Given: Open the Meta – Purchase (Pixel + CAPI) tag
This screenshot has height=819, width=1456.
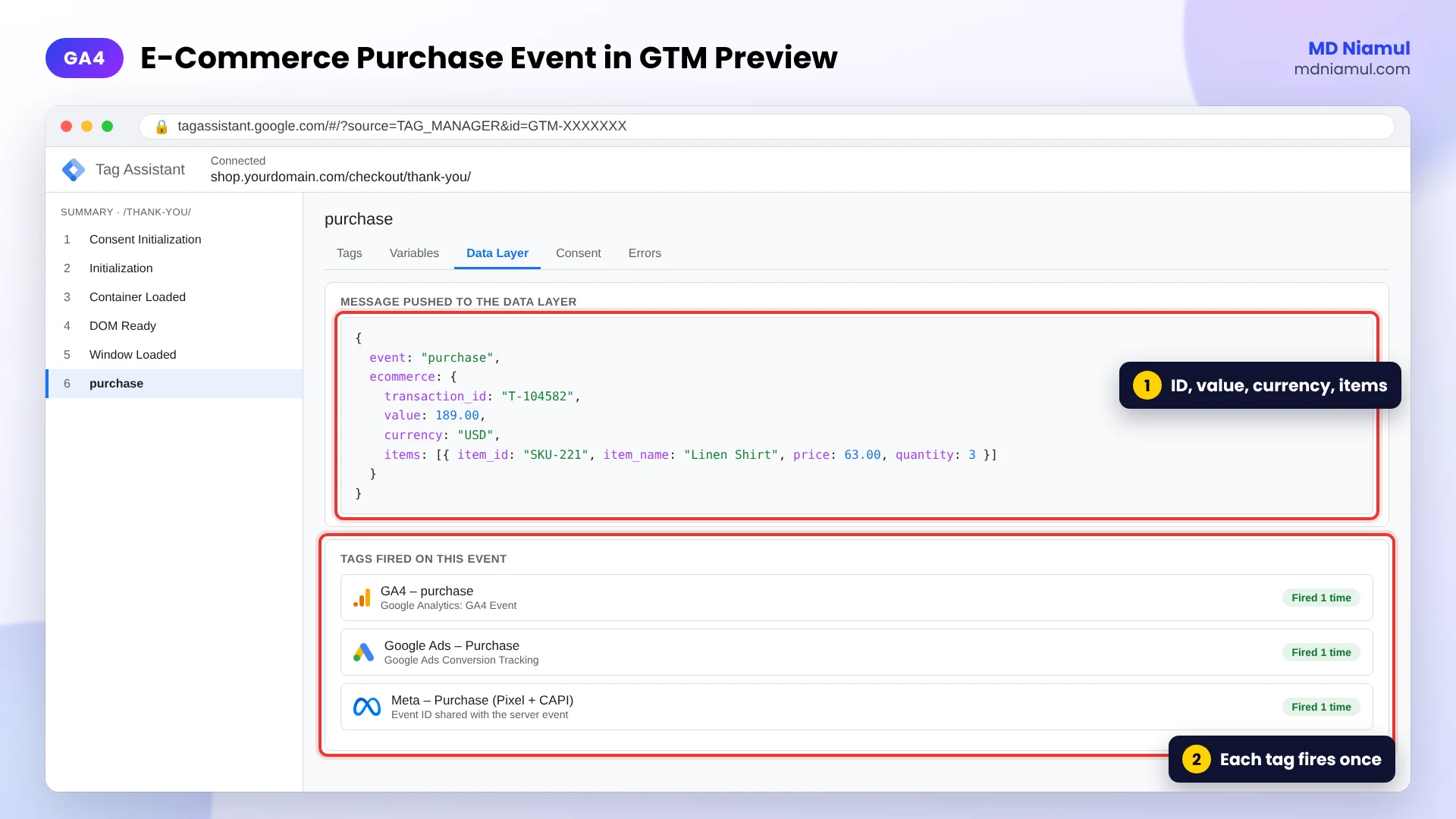Looking at the screenshot, I should 857,707.
